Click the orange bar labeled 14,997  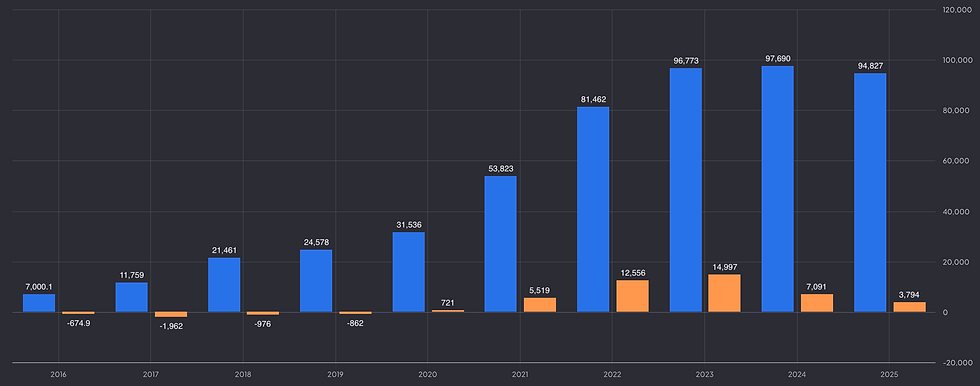[x=724, y=293]
